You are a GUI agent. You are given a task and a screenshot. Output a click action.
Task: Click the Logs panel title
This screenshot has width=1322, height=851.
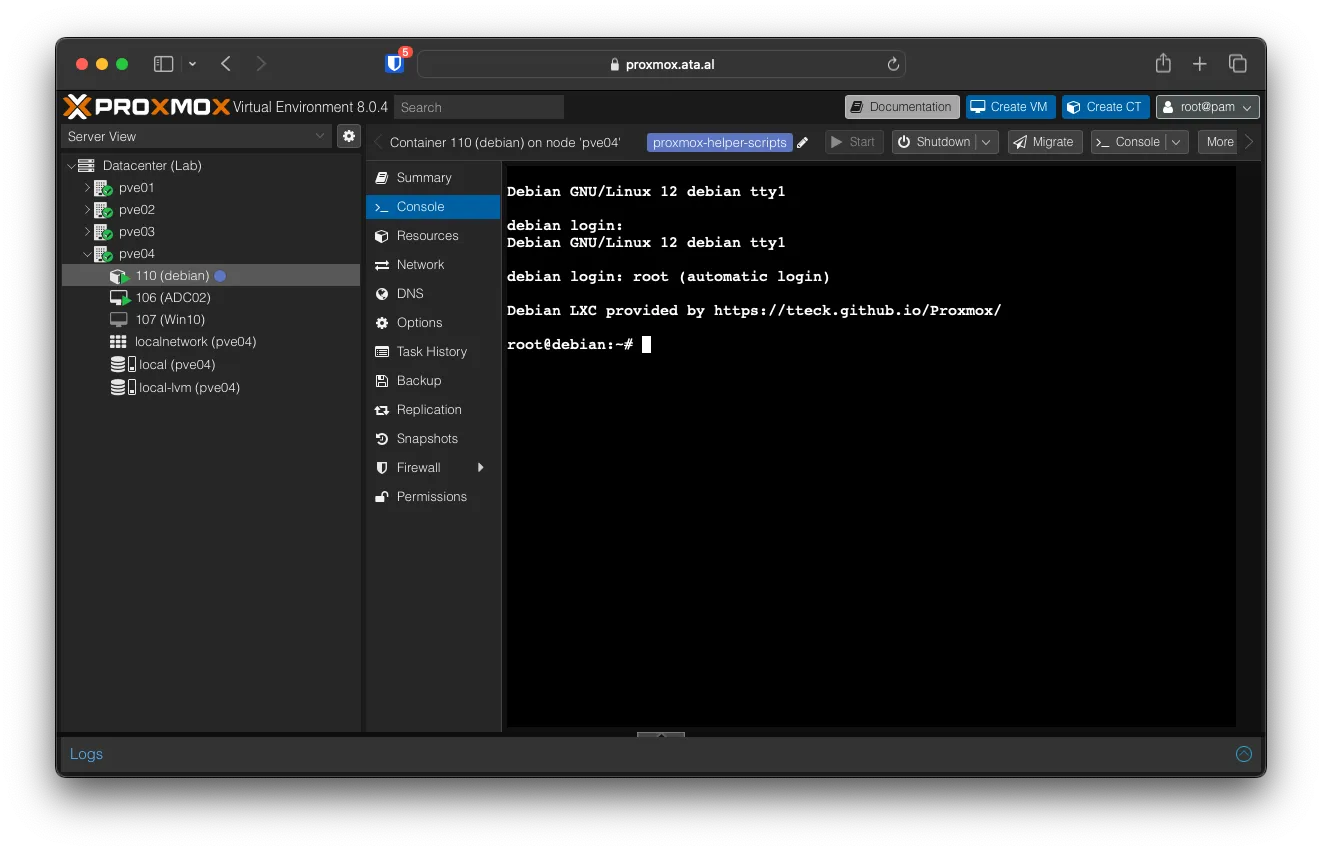coord(86,754)
